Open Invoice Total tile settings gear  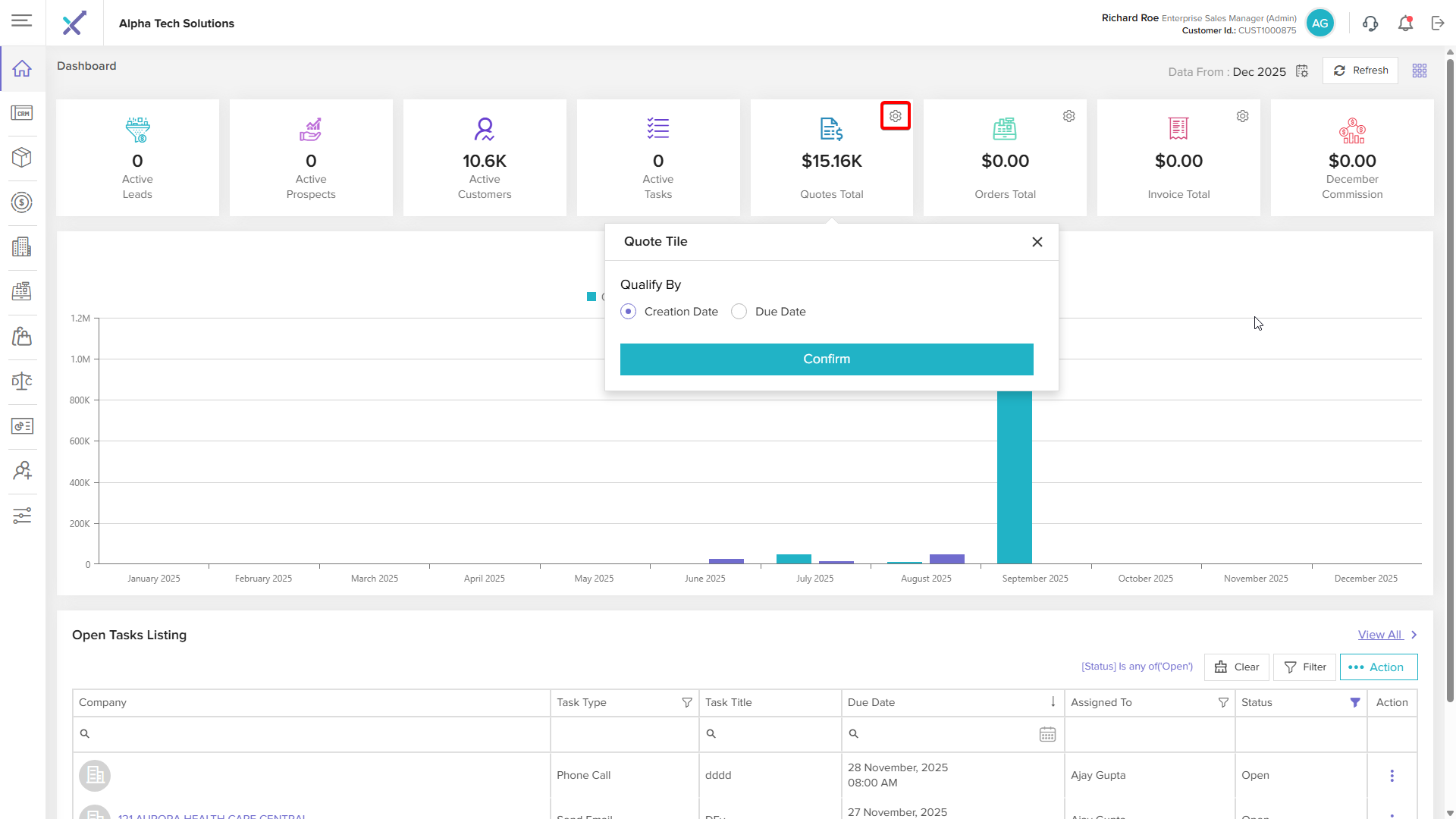click(x=1242, y=116)
